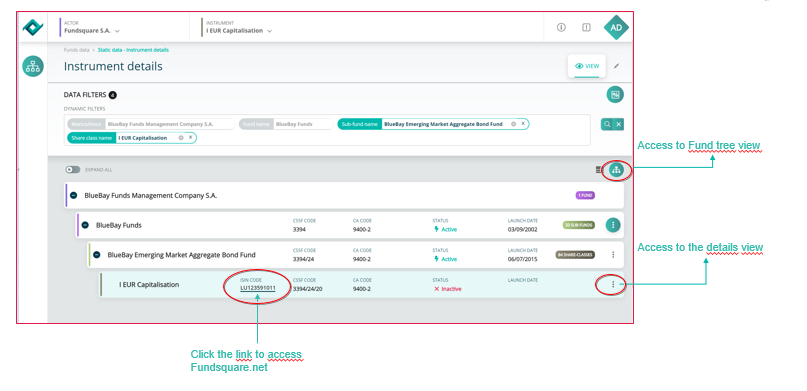Open ISIN link LU123591011
This screenshot has width=807, height=391.
(x=258, y=288)
